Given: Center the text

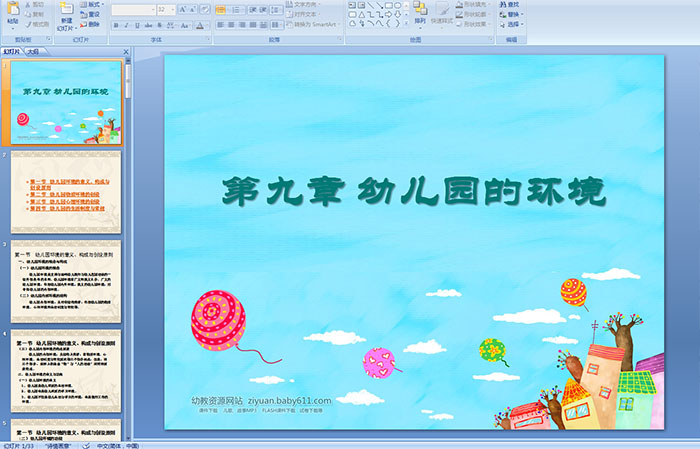Looking at the screenshot, I should [231, 25].
